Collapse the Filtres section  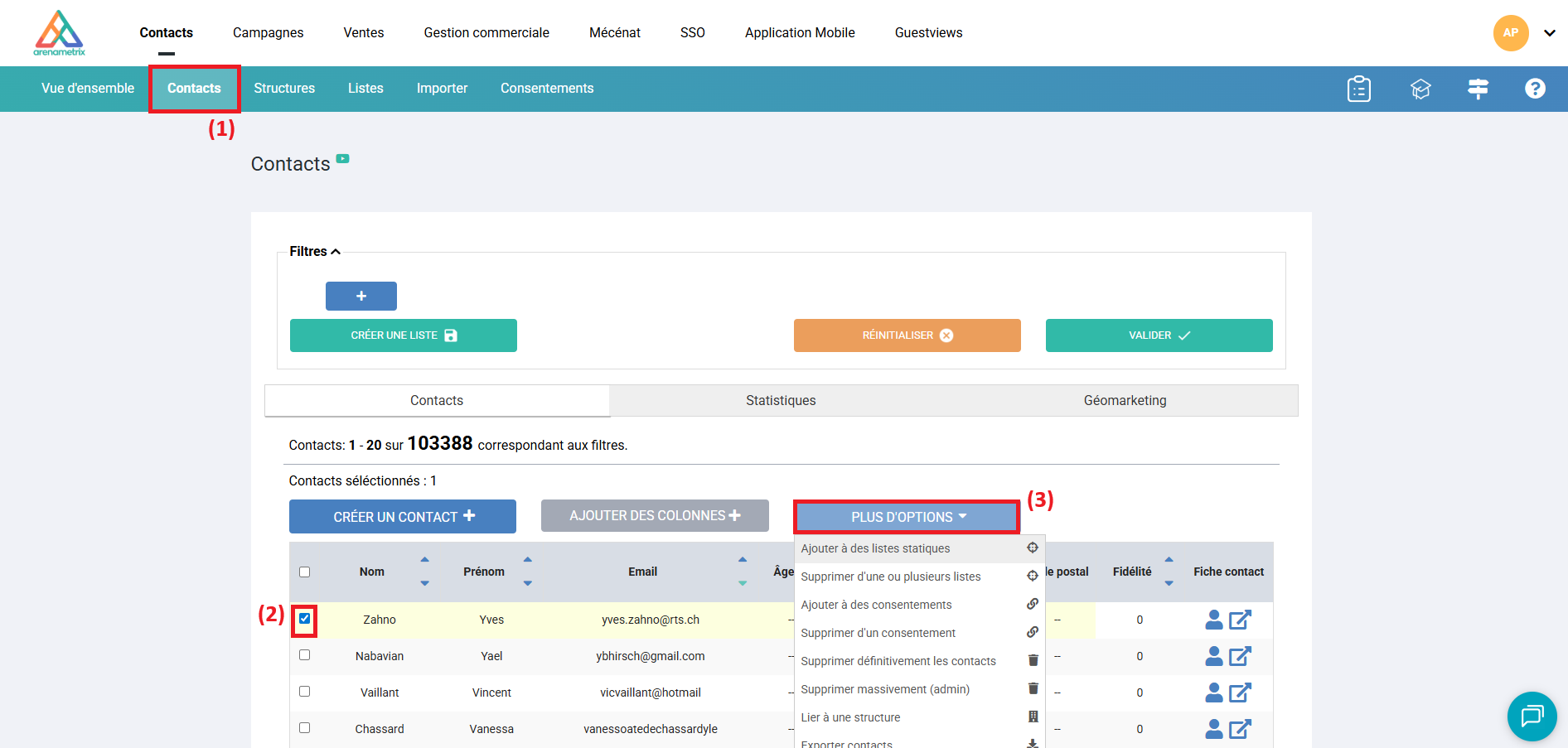coord(315,252)
